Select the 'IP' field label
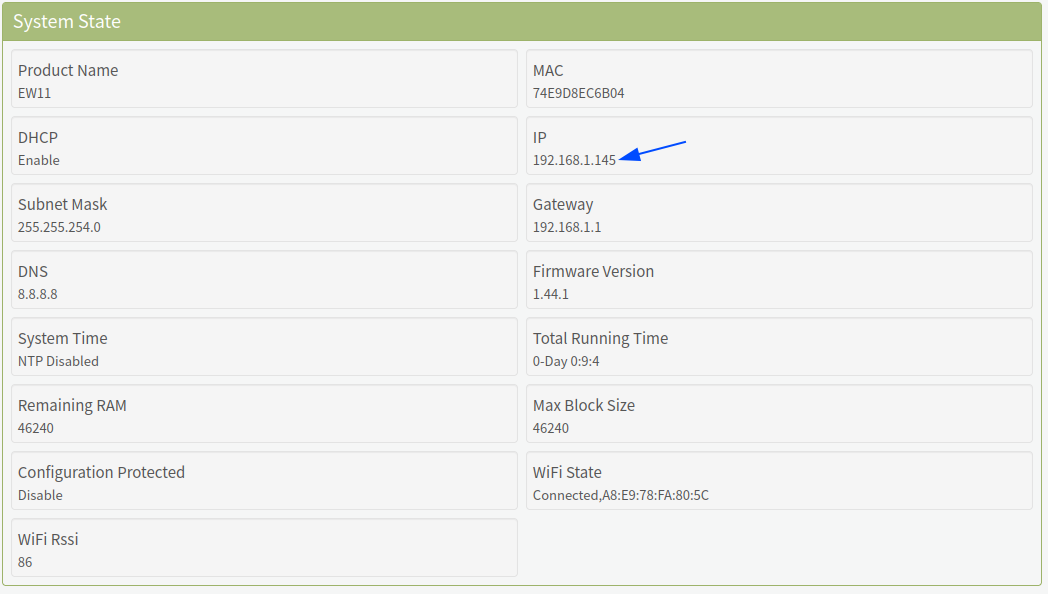This screenshot has width=1048, height=594. (x=539, y=137)
